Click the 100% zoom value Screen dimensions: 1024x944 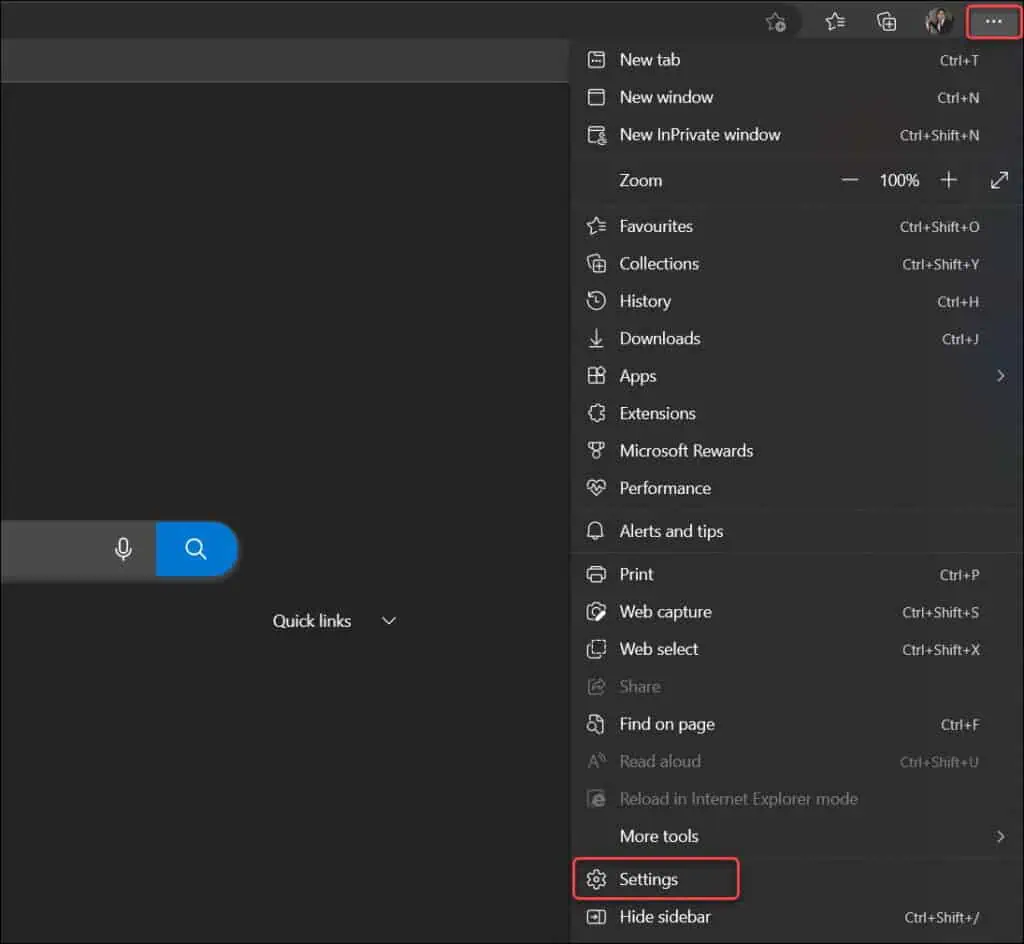[x=899, y=180]
